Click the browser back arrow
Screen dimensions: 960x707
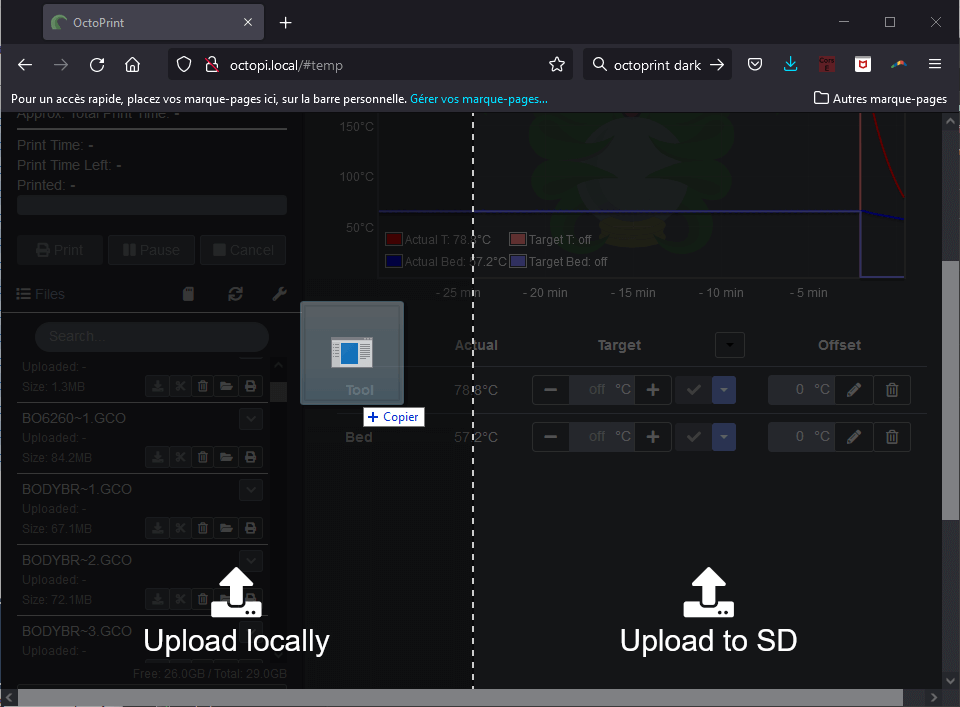click(25, 65)
